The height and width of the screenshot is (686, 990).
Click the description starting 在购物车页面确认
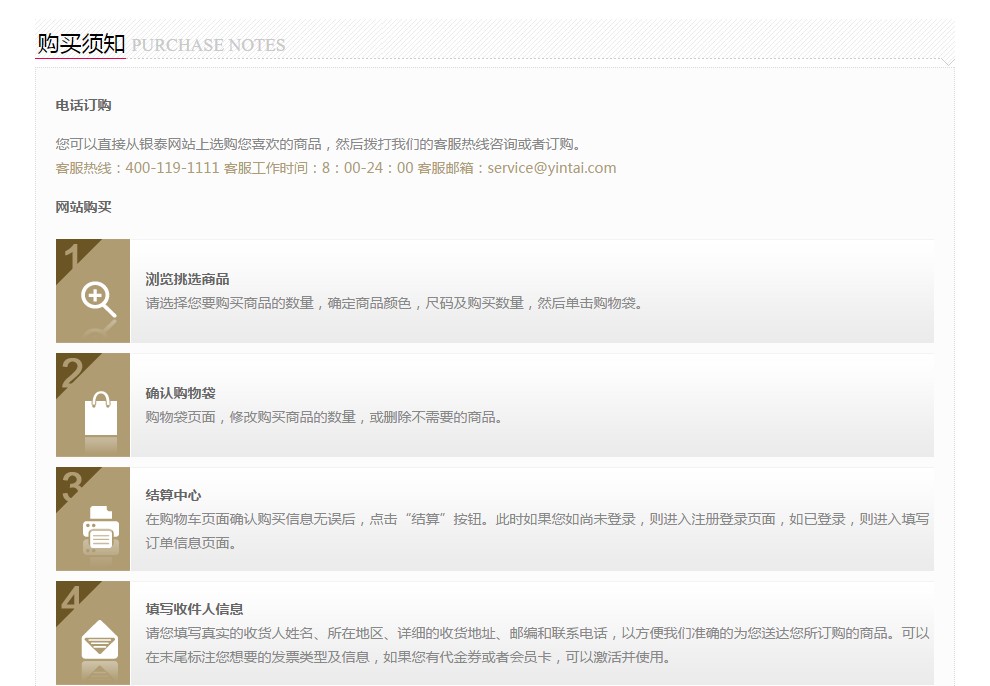[537, 531]
